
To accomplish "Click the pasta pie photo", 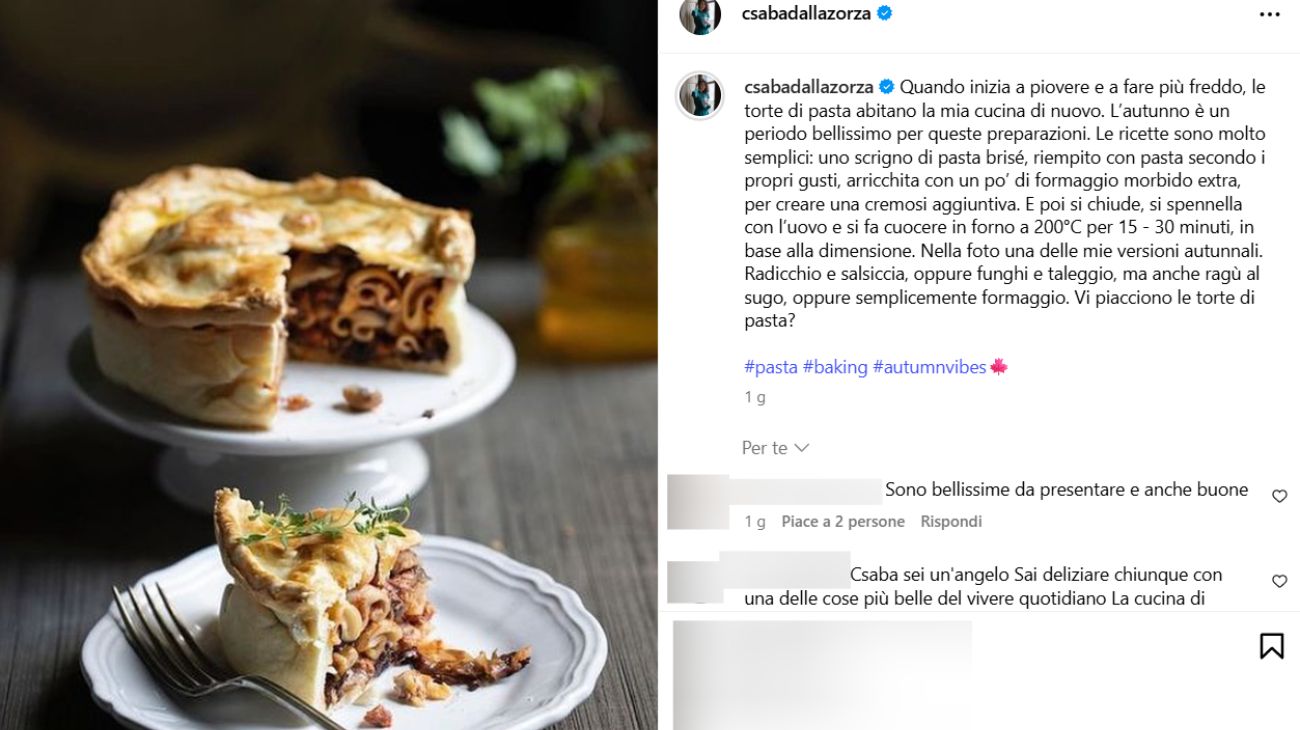I will point(329,365).
